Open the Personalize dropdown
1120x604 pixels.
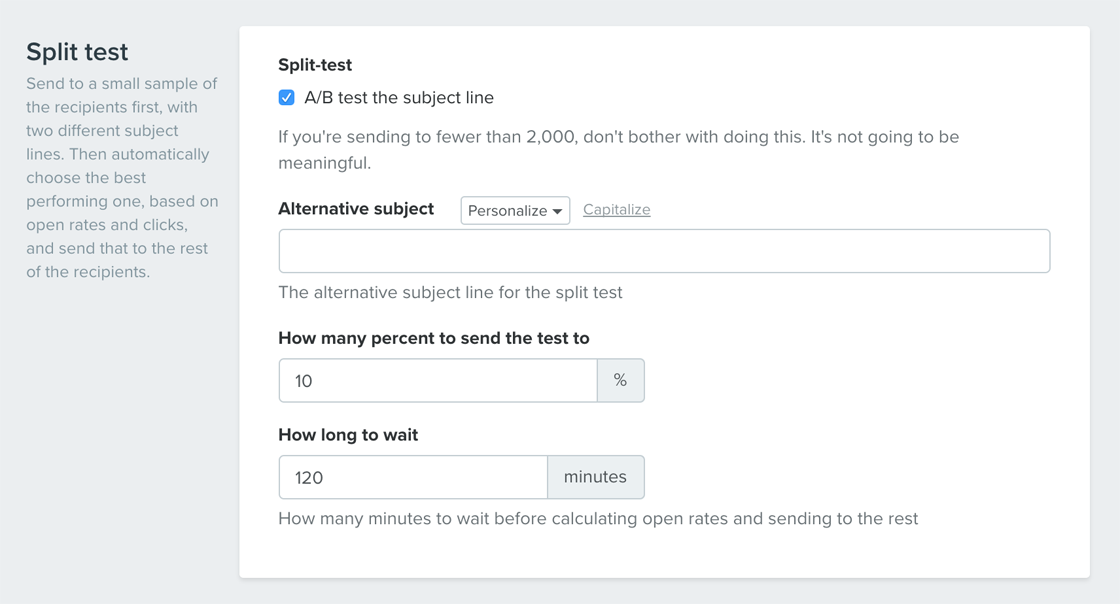click(x=515, y=211)
